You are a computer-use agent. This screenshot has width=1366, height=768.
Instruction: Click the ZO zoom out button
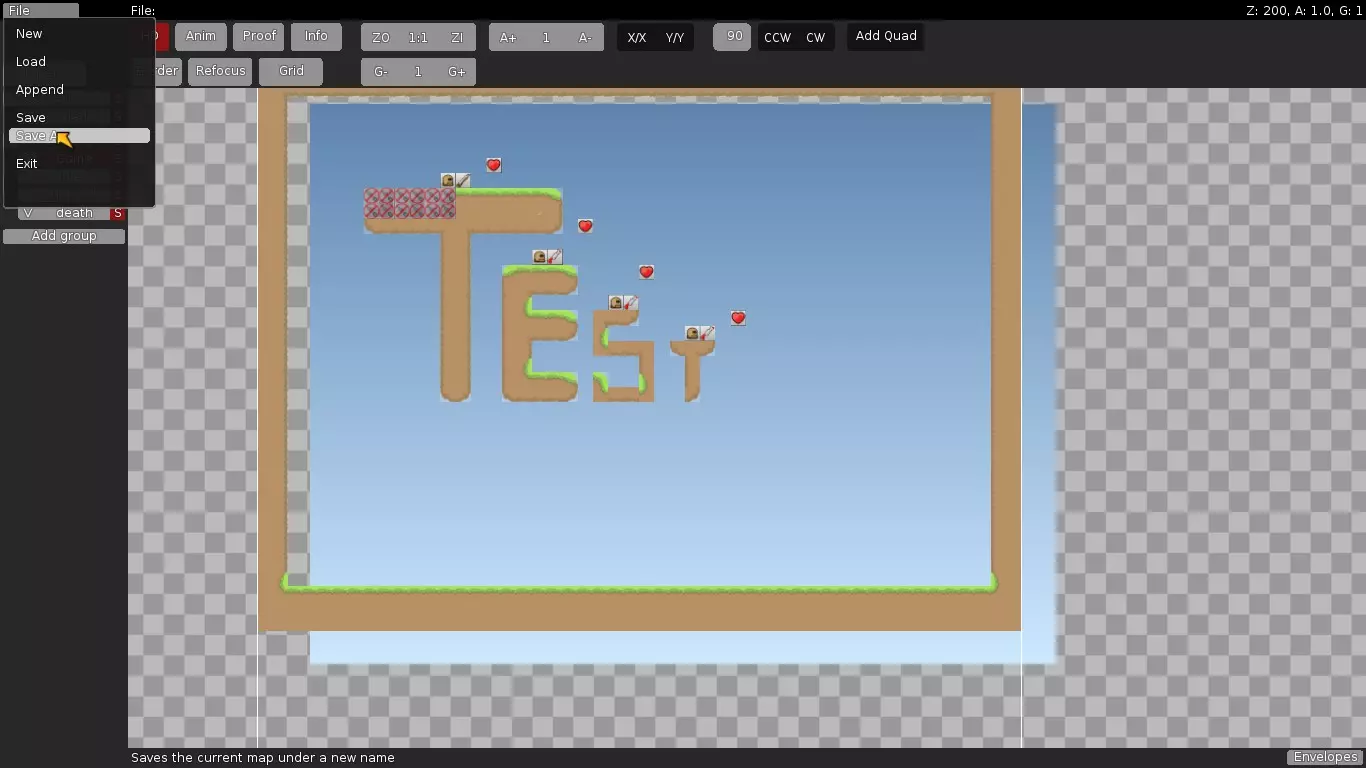point(381,37)
